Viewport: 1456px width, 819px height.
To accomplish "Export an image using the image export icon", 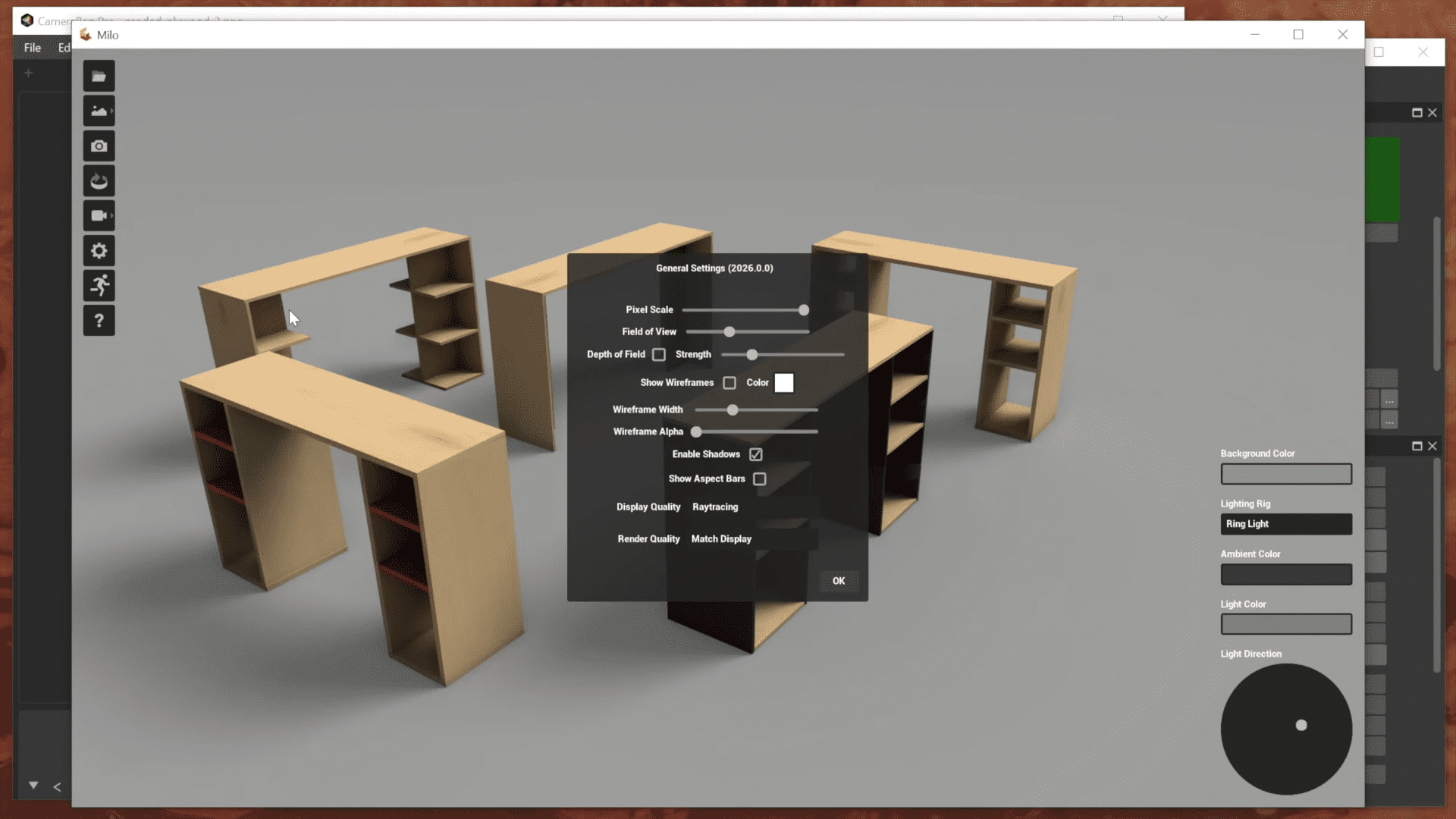I will point(99,110).
